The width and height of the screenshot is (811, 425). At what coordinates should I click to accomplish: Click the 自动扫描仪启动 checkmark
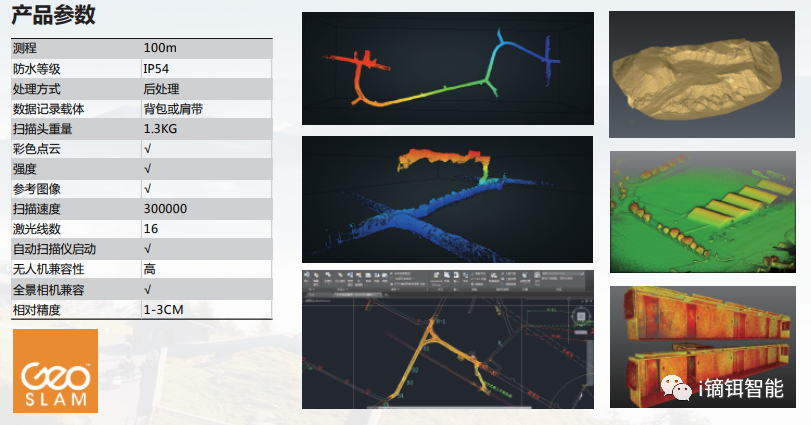pyautogui.click(x=148, y=249)
